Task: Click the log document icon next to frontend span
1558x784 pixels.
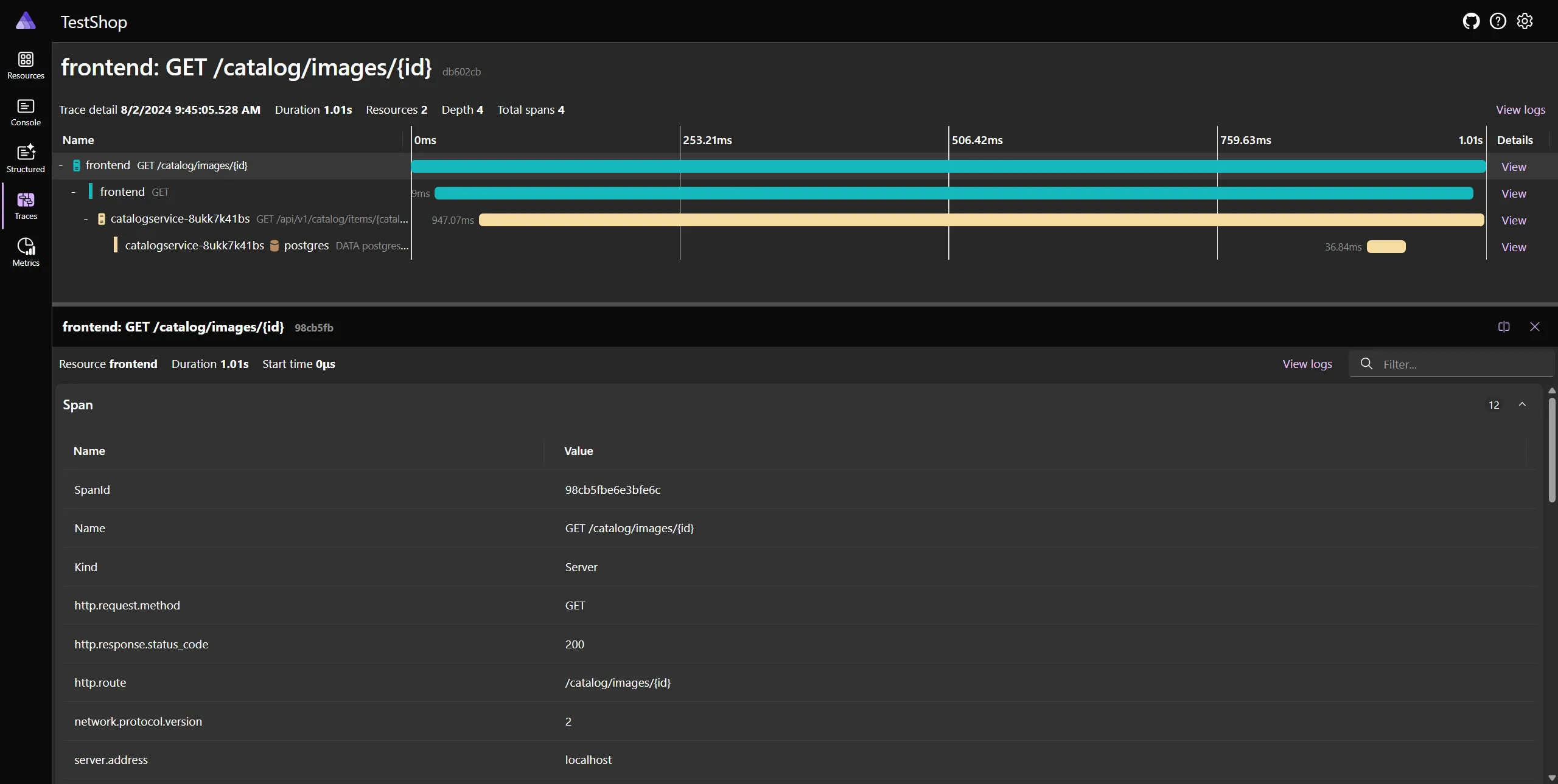Action: (76, 165)
